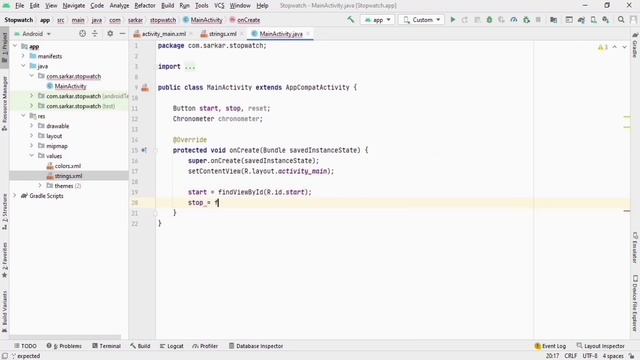
Task: Open the Logcat tool window
Action: (x=171, y=346)
